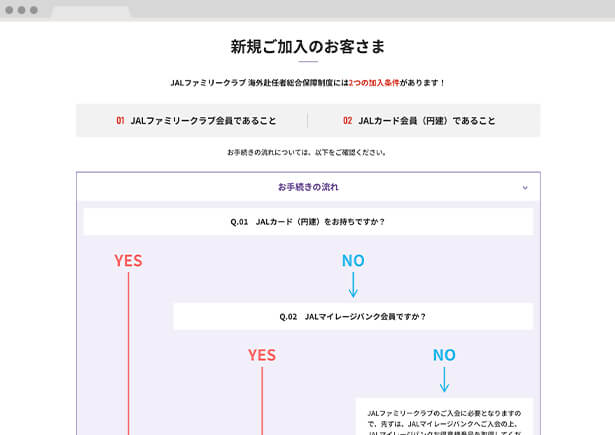Click the Q.01 JALカード question box
This screenshot has height=435, width=615.
click(308, 222)
